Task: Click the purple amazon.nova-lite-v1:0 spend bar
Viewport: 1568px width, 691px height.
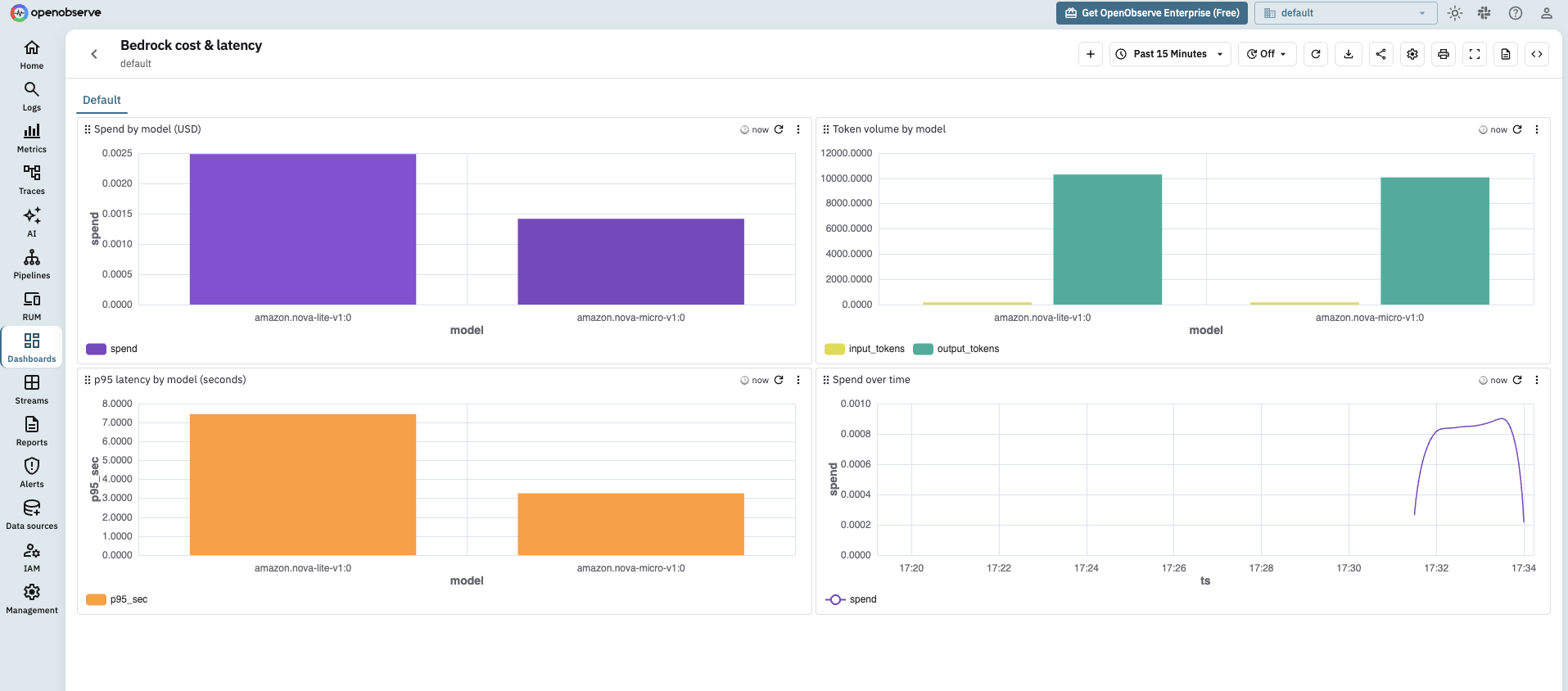Action: (303, 229)
